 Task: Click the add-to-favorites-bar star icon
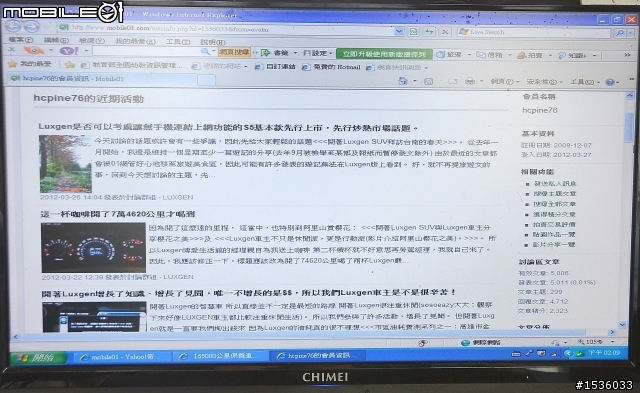(x=69, y=64)
